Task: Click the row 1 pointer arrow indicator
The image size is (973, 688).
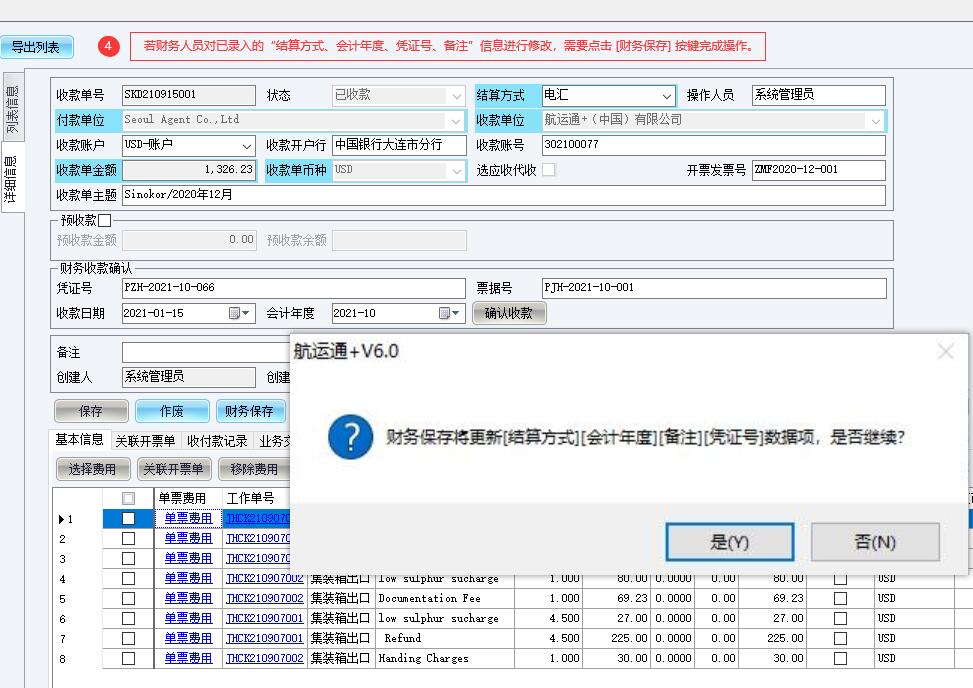Action: pos(61,519)
